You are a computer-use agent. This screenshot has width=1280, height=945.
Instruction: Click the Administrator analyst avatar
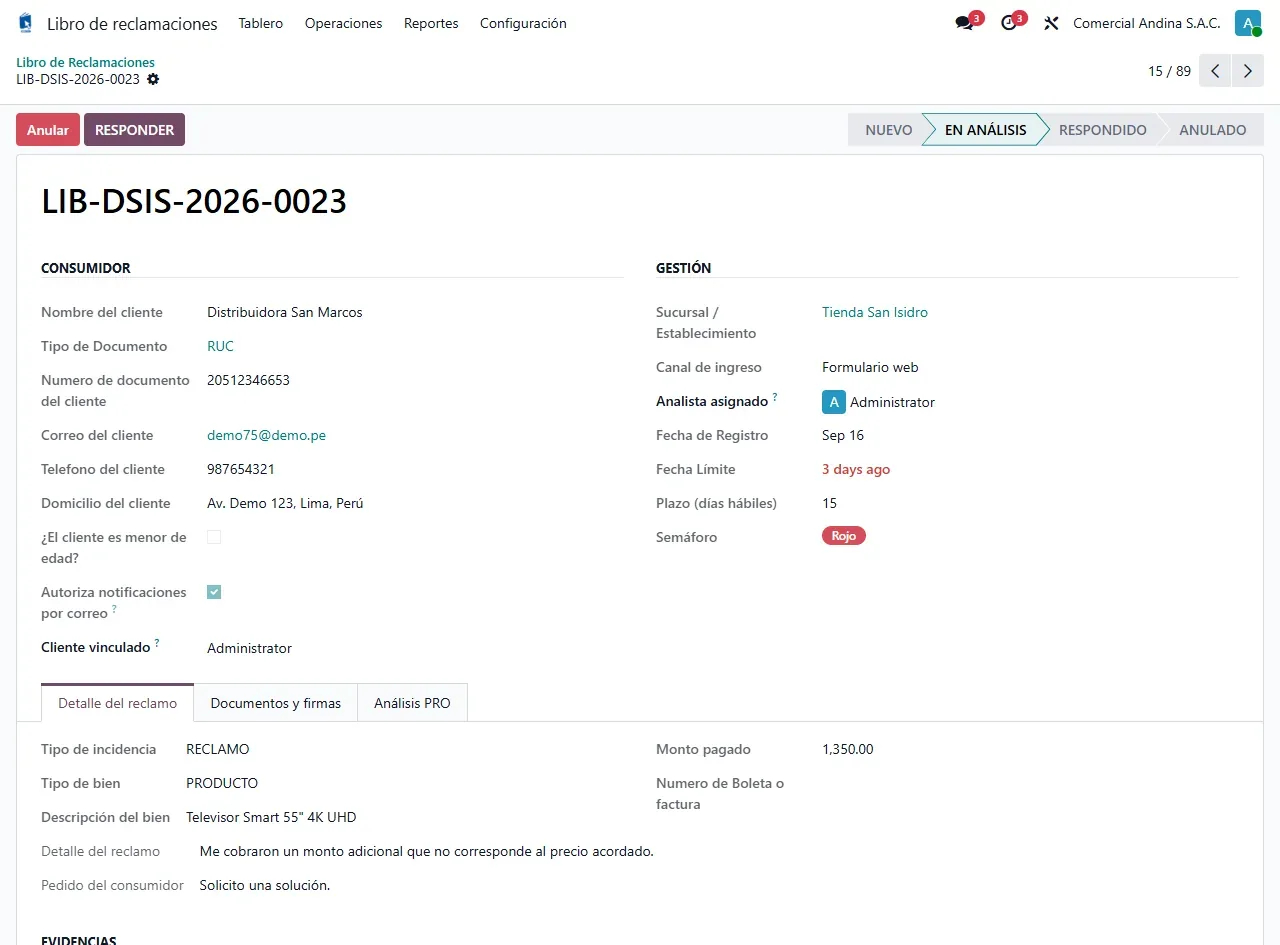click(x=834, y=402)
